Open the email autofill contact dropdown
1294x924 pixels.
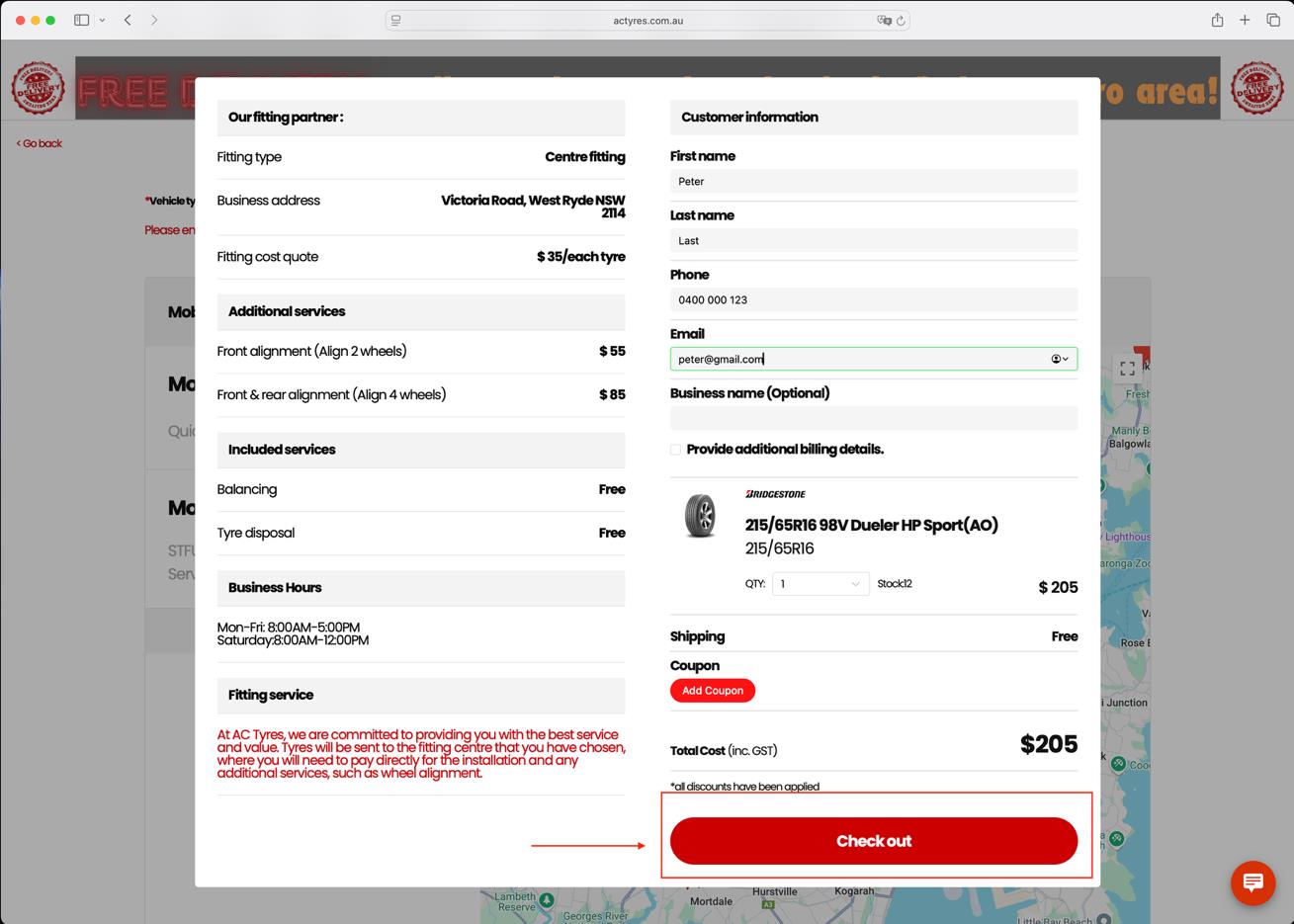point(1059,359)
